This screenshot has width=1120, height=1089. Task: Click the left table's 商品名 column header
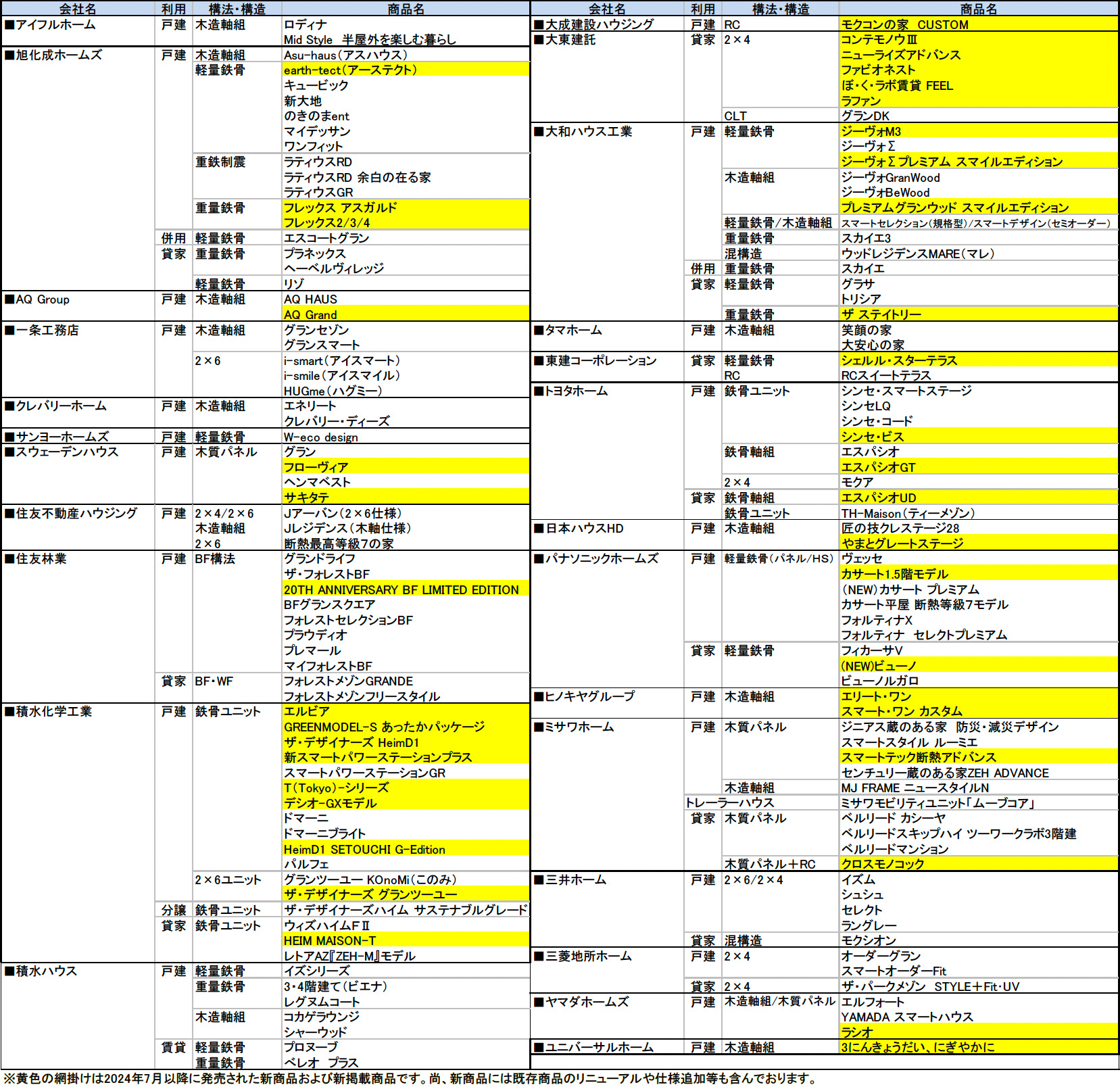[x=406, y=9]
